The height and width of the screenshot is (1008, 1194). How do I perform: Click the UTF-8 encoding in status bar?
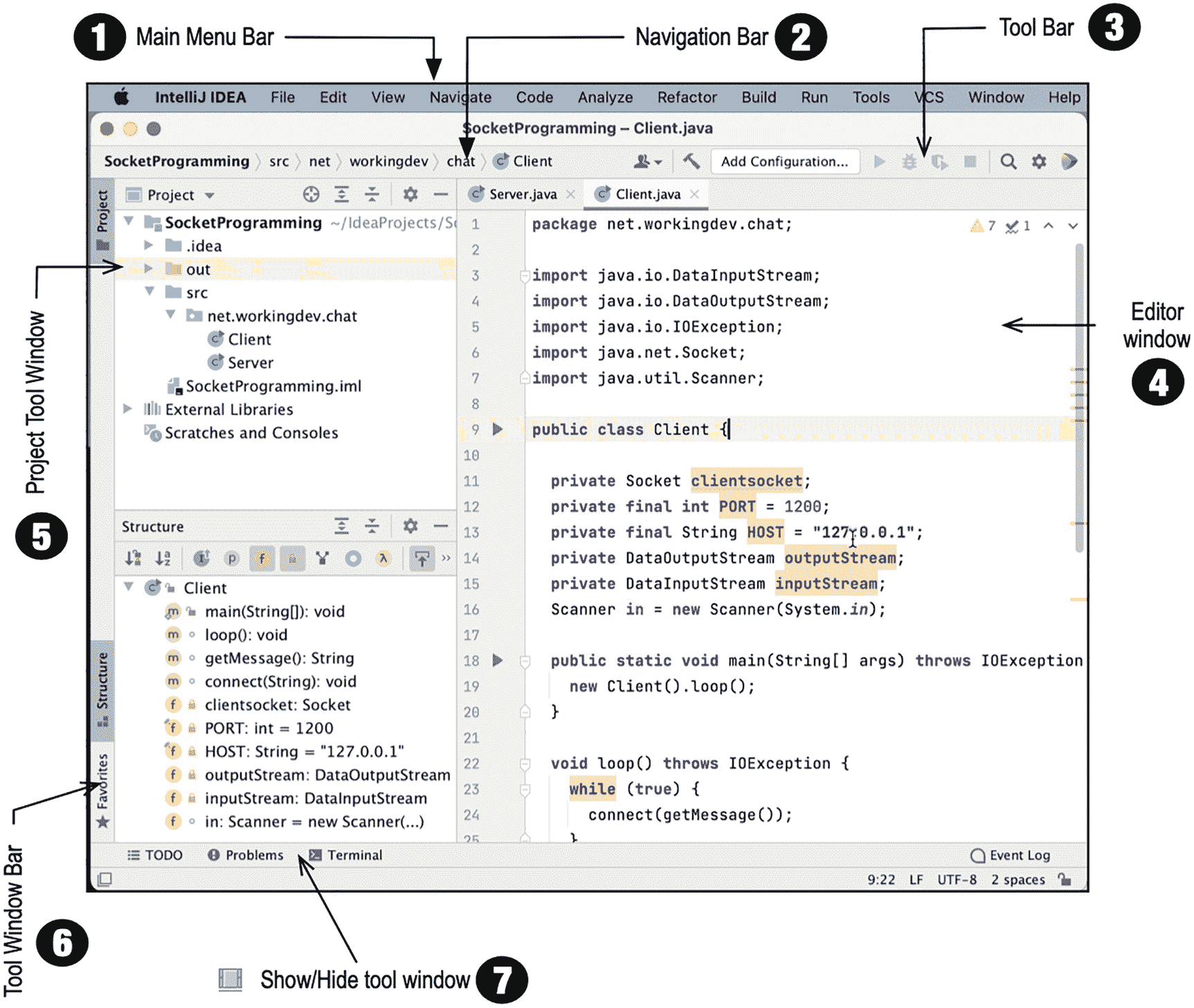point(957,879)
